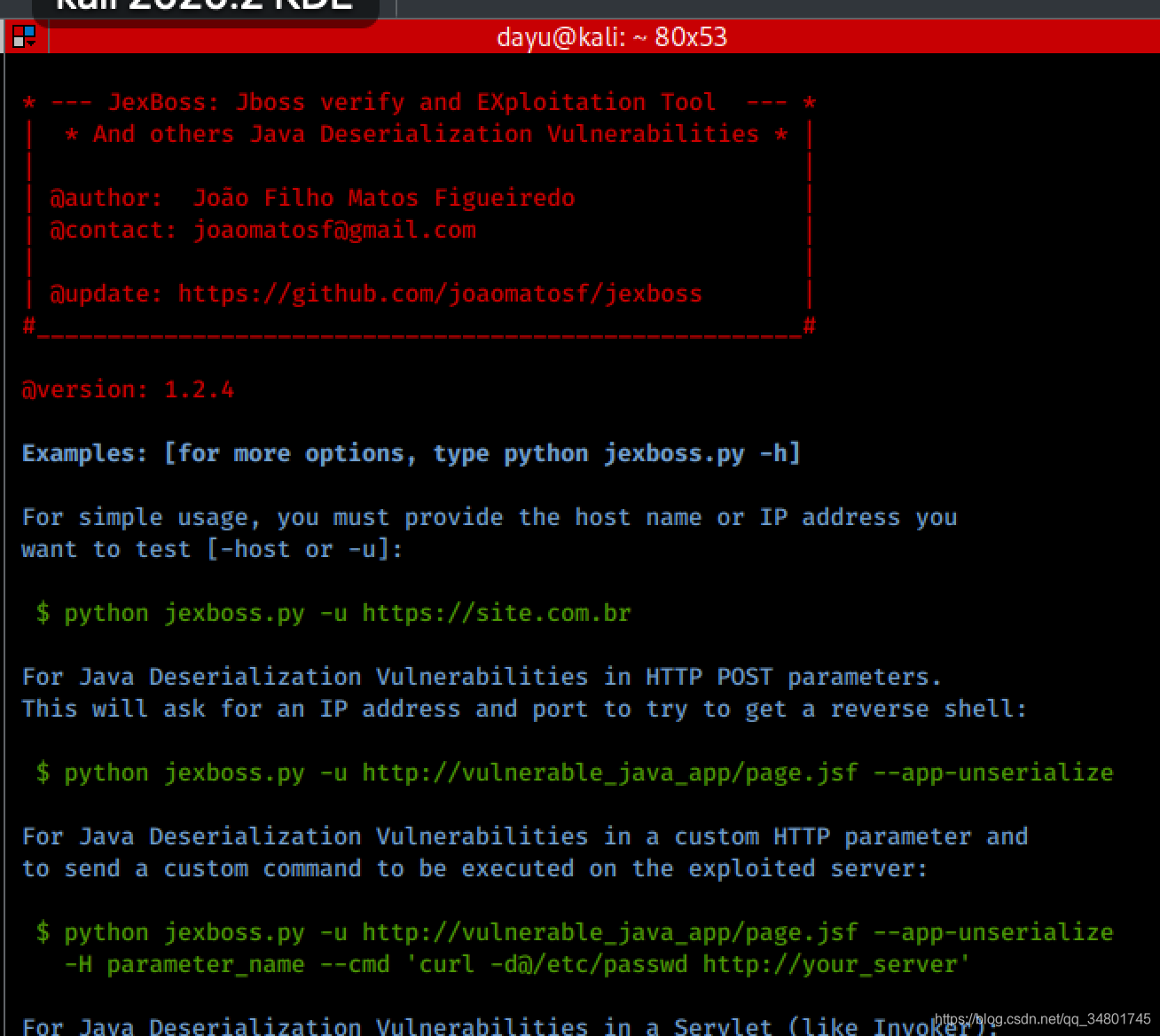Click first page.jsf --app-unserialize command line

[575, 773]
